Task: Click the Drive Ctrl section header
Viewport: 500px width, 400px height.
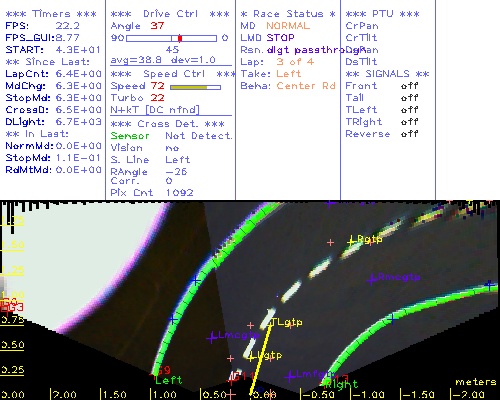Action: 170,14
